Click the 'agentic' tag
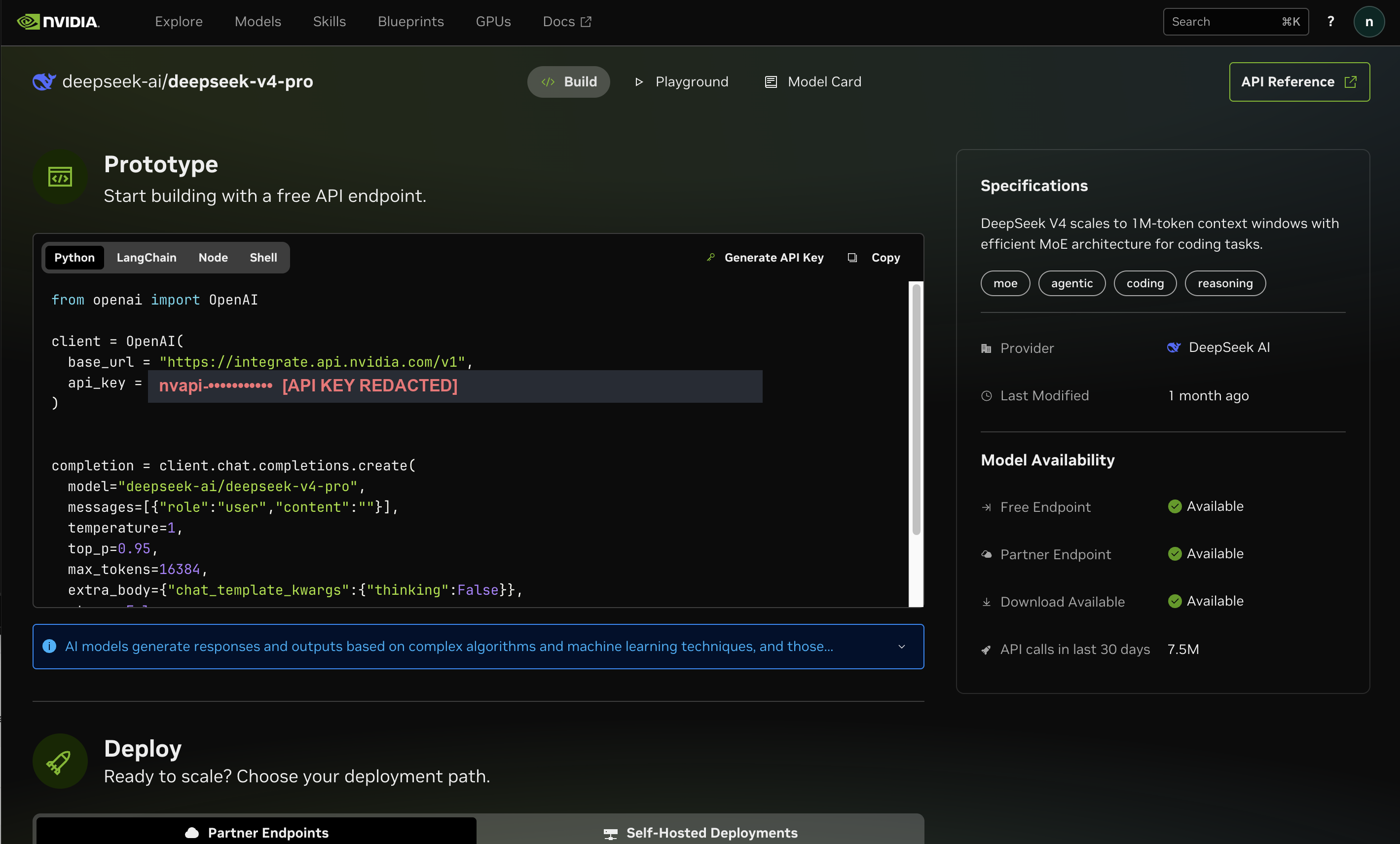Viewport: 1400px width, 844px height. tap(1071, 283)
